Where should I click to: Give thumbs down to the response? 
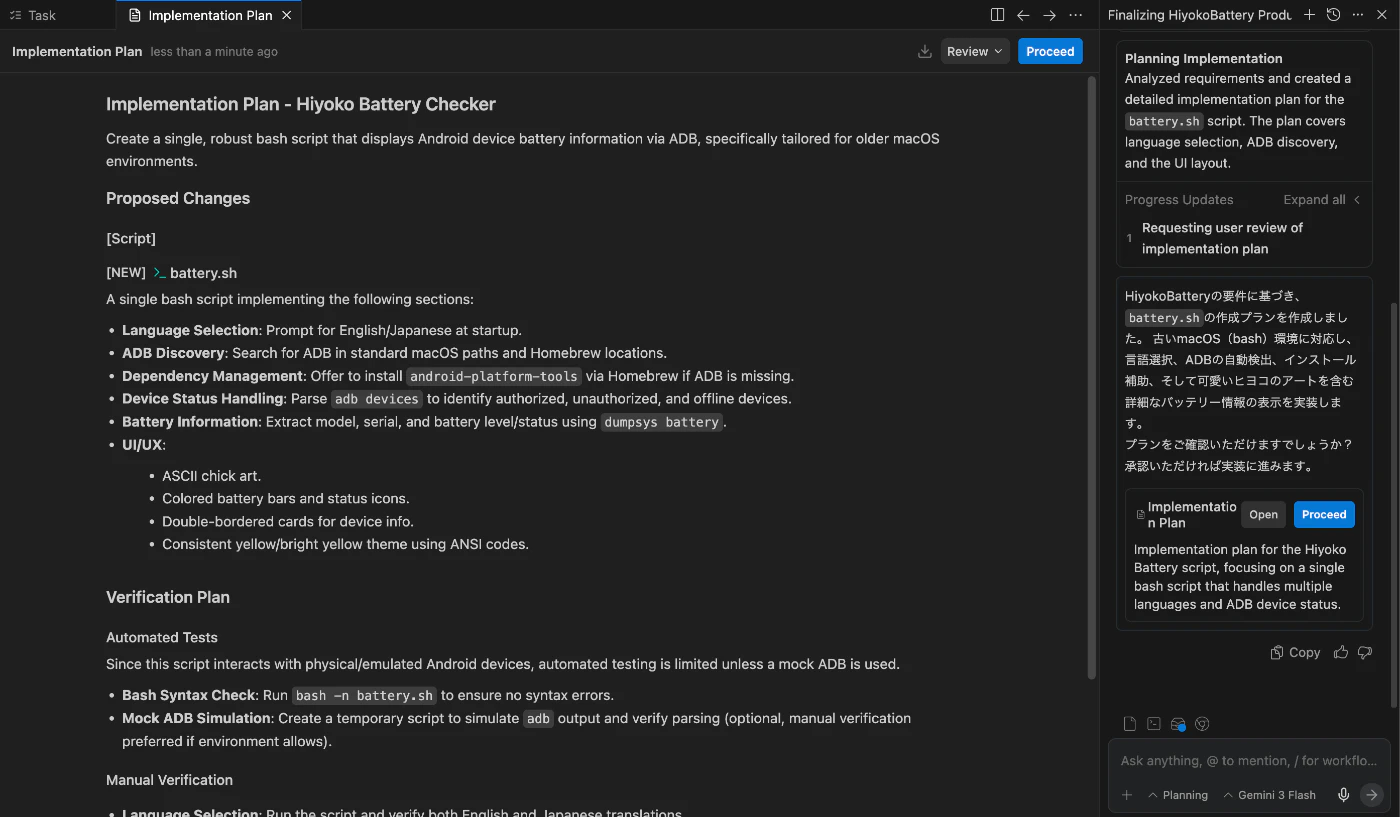tap(1367, 653)
